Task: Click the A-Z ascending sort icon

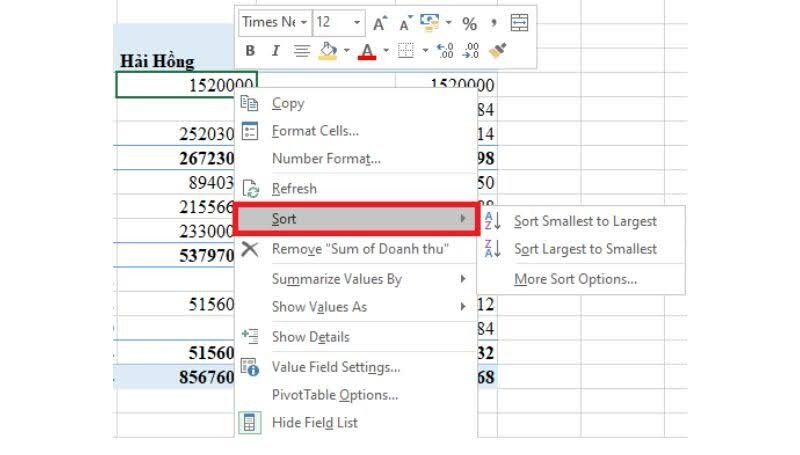Action: pos(492,221)
